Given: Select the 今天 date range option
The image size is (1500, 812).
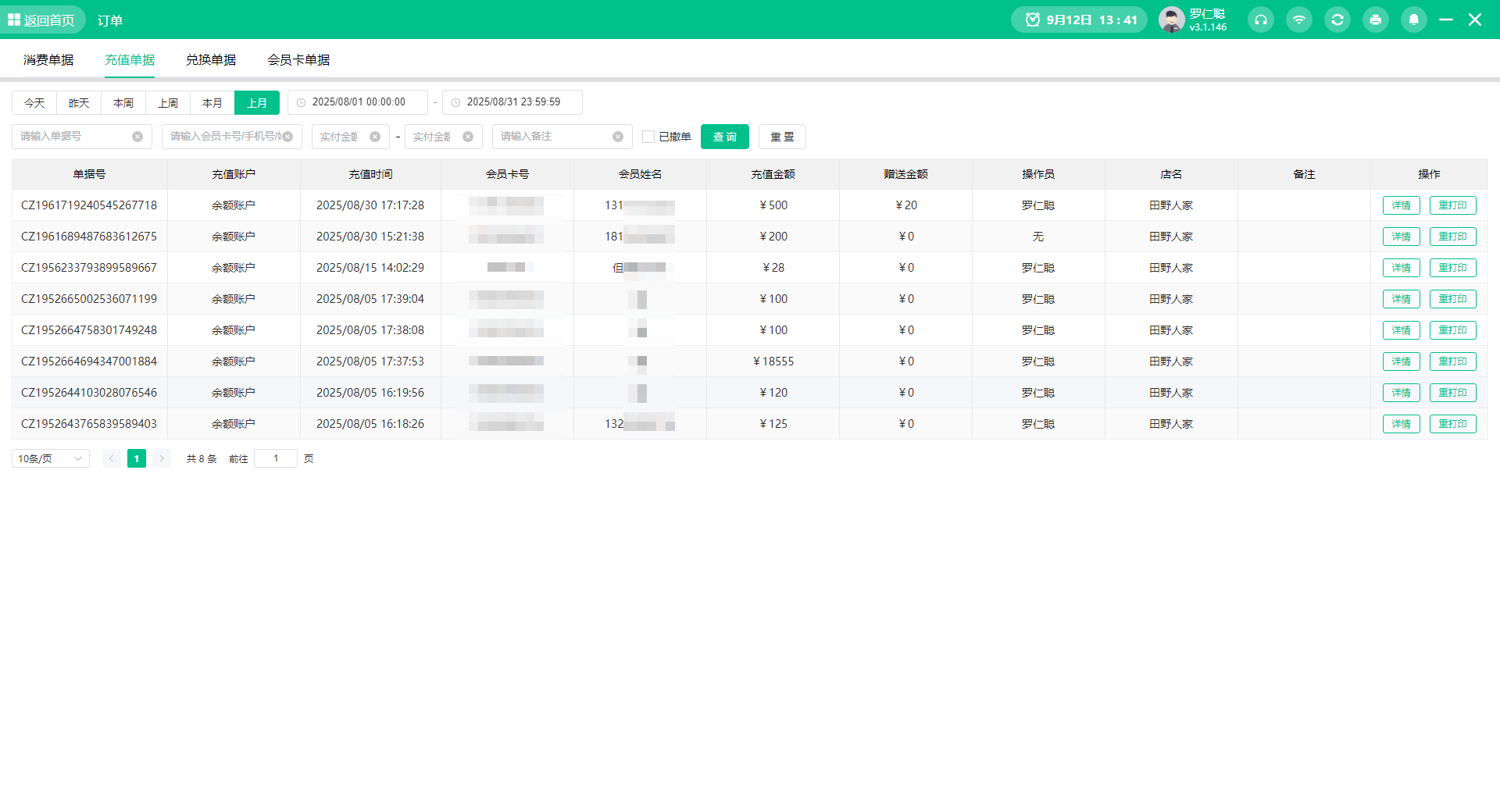Looking at the screenshot, I should [x=34, y=102].
